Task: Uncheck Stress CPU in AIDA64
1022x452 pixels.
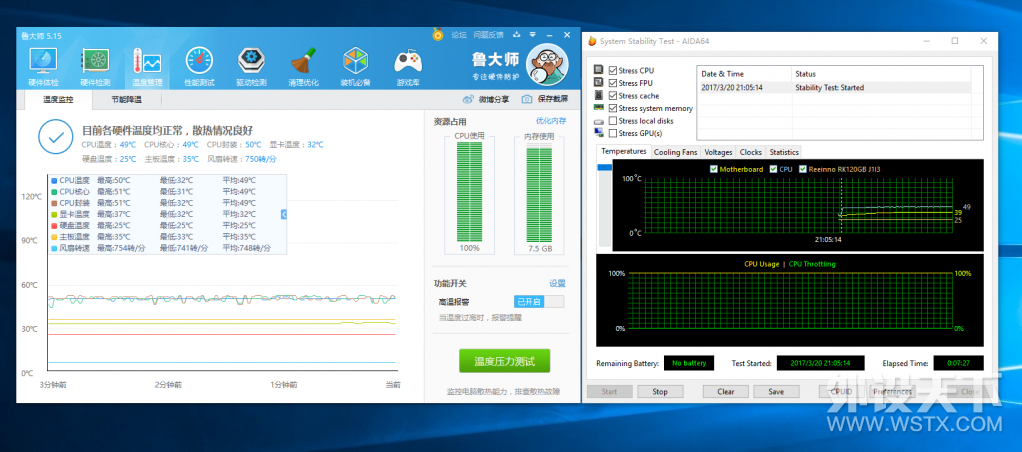Action: click(x=613, y=70)
